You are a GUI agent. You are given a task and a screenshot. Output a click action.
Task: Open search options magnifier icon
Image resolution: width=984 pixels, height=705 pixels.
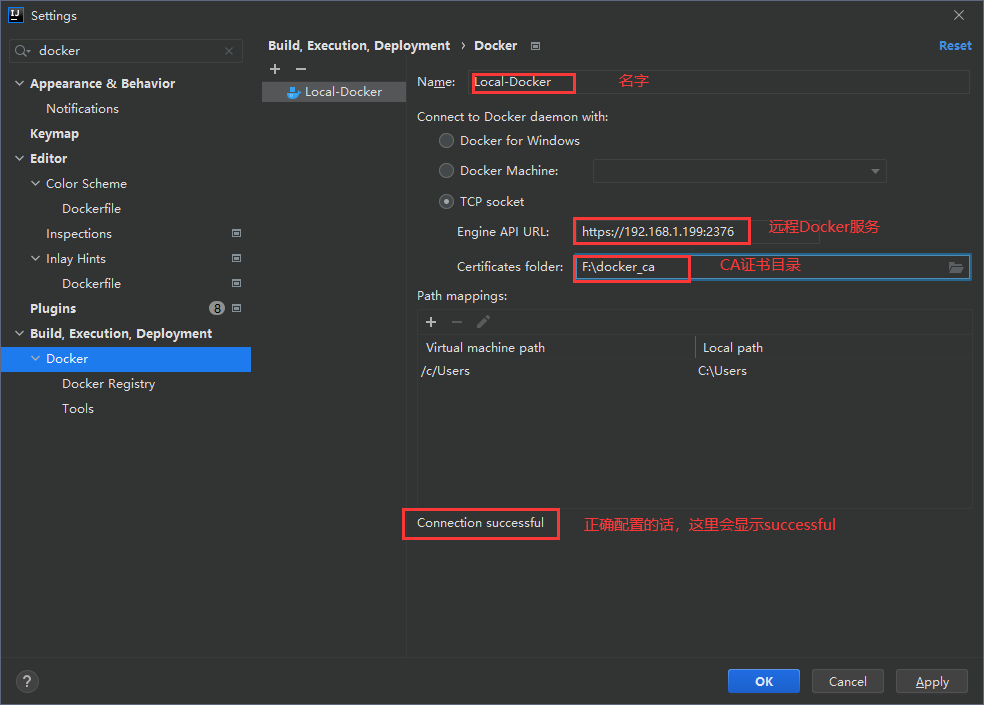coord(22,51)
